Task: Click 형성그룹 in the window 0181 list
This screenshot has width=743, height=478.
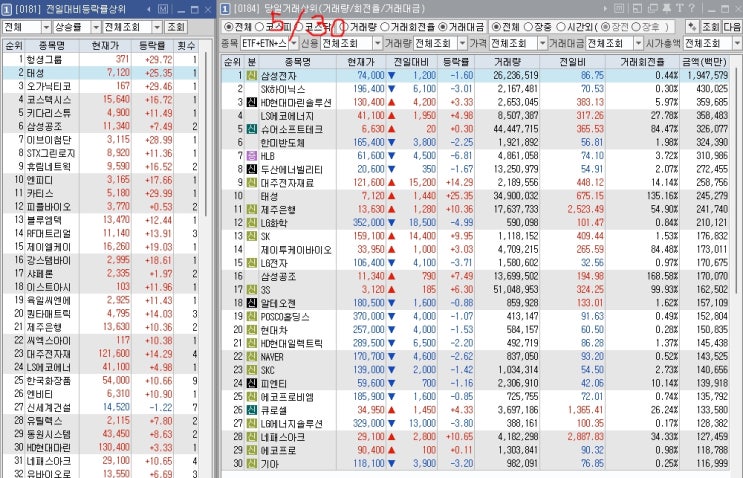Action: pyautogui.click(x=44, y=59)
